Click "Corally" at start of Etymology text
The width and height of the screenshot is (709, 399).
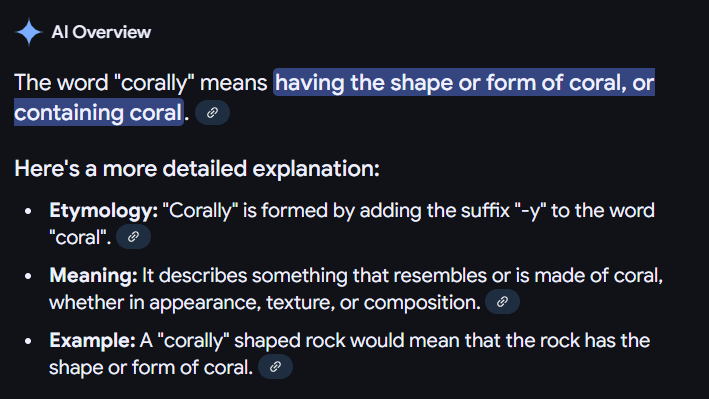200,211
